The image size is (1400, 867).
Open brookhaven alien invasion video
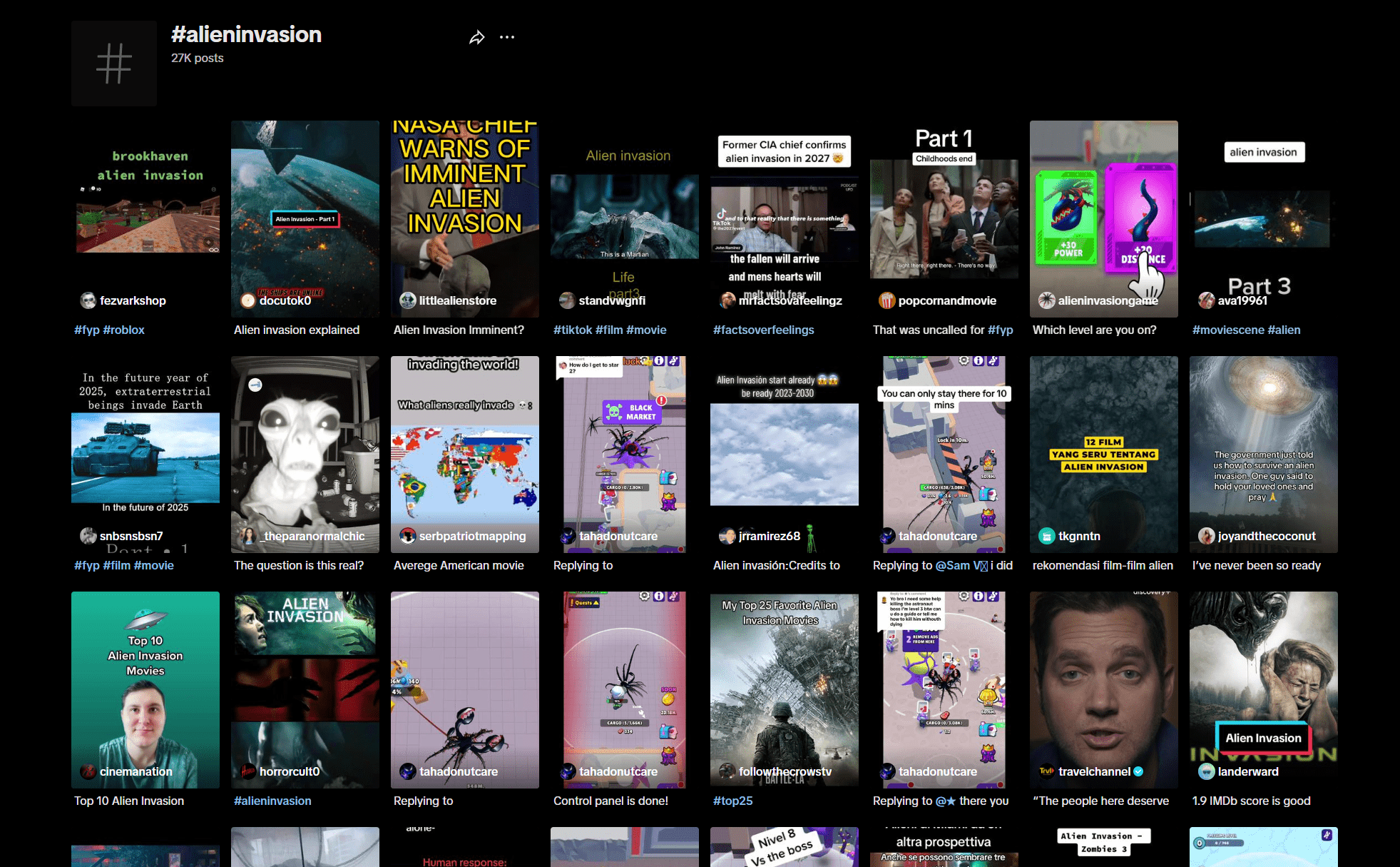point(145,219)
